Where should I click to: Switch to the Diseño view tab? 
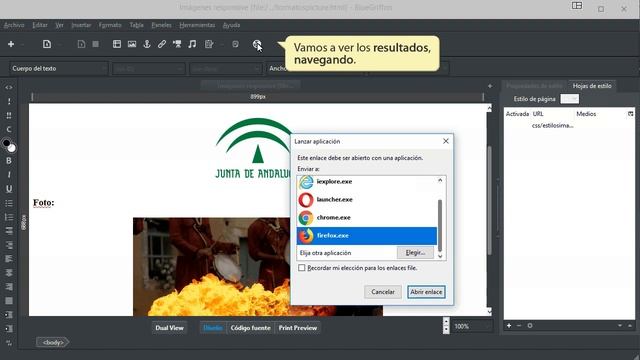click(x=213, y=328)
